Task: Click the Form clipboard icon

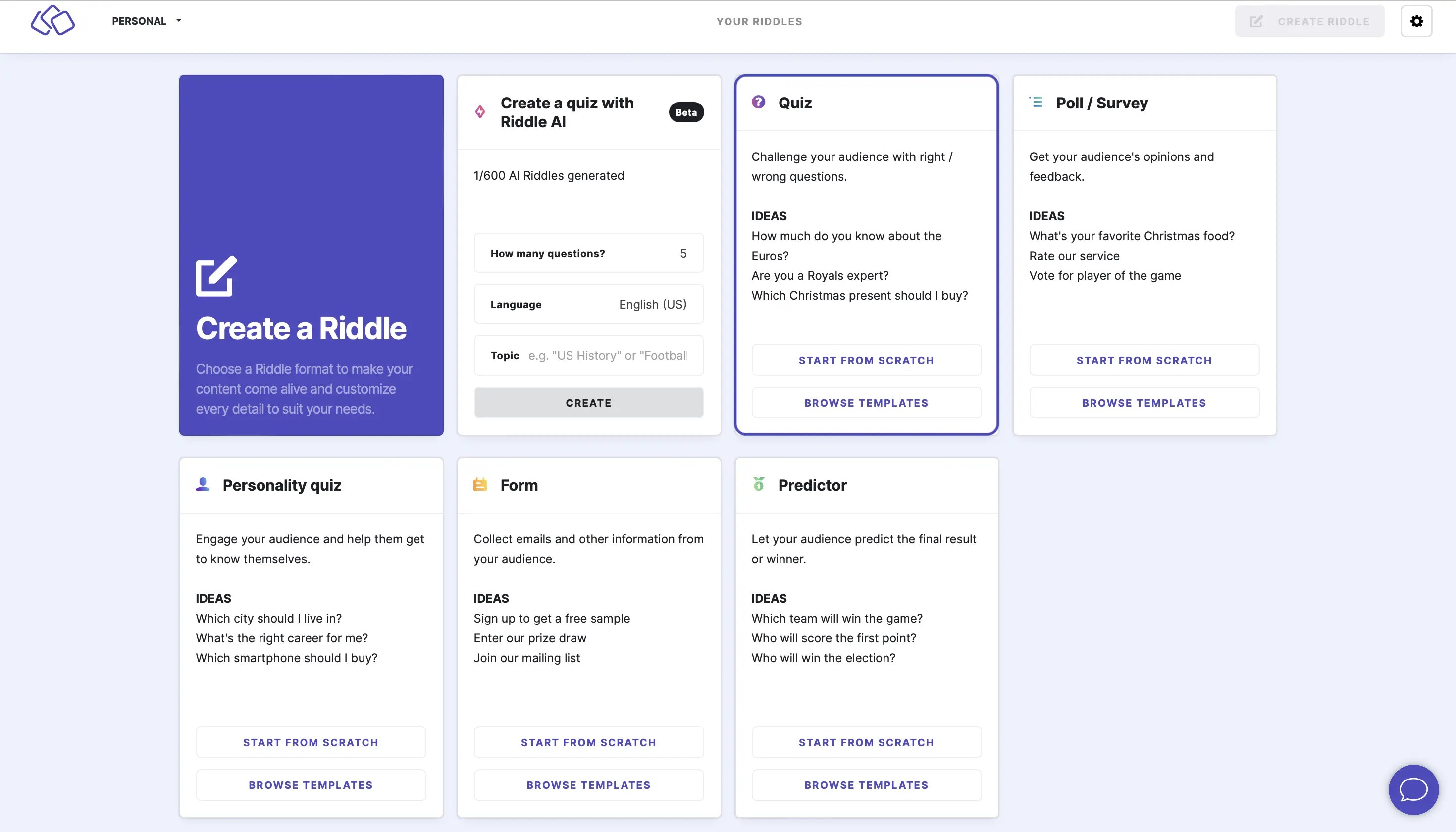Action: tap(480, 483)
